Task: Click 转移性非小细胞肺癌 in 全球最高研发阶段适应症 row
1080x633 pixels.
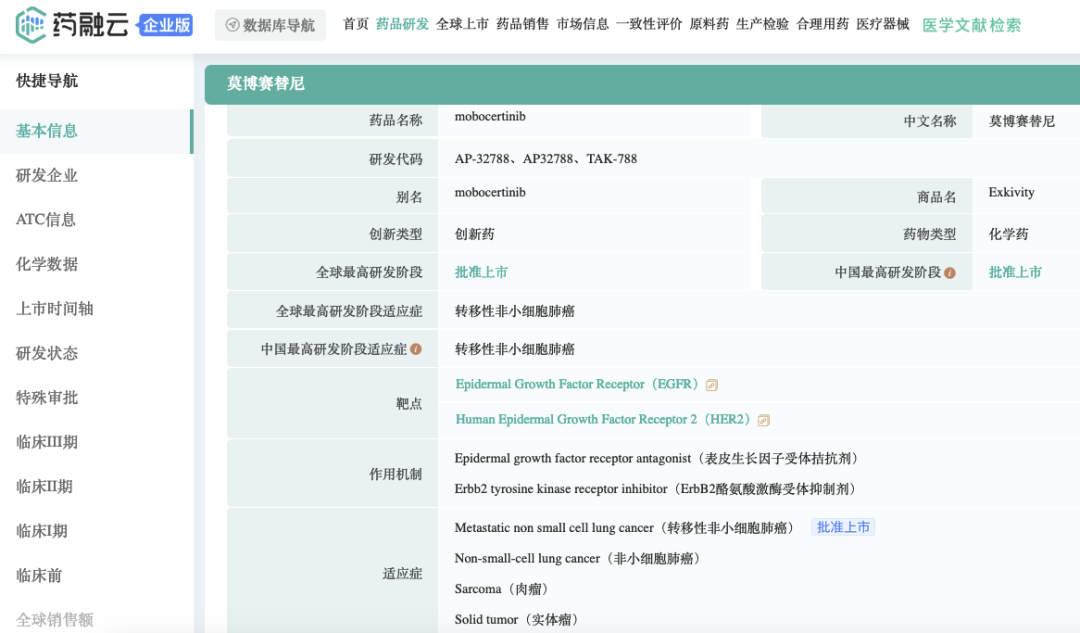Action: pos(515,311)
